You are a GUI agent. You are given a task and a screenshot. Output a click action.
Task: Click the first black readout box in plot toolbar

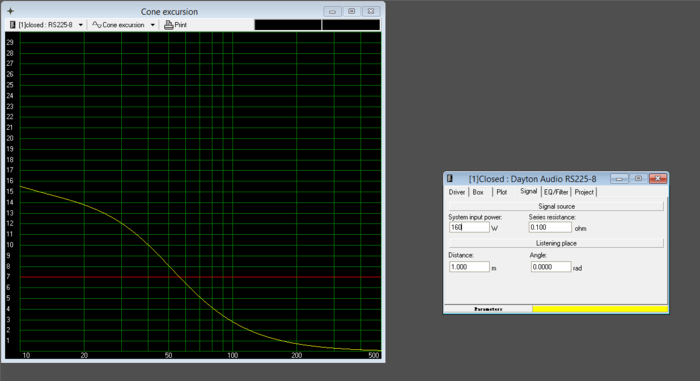288,25
